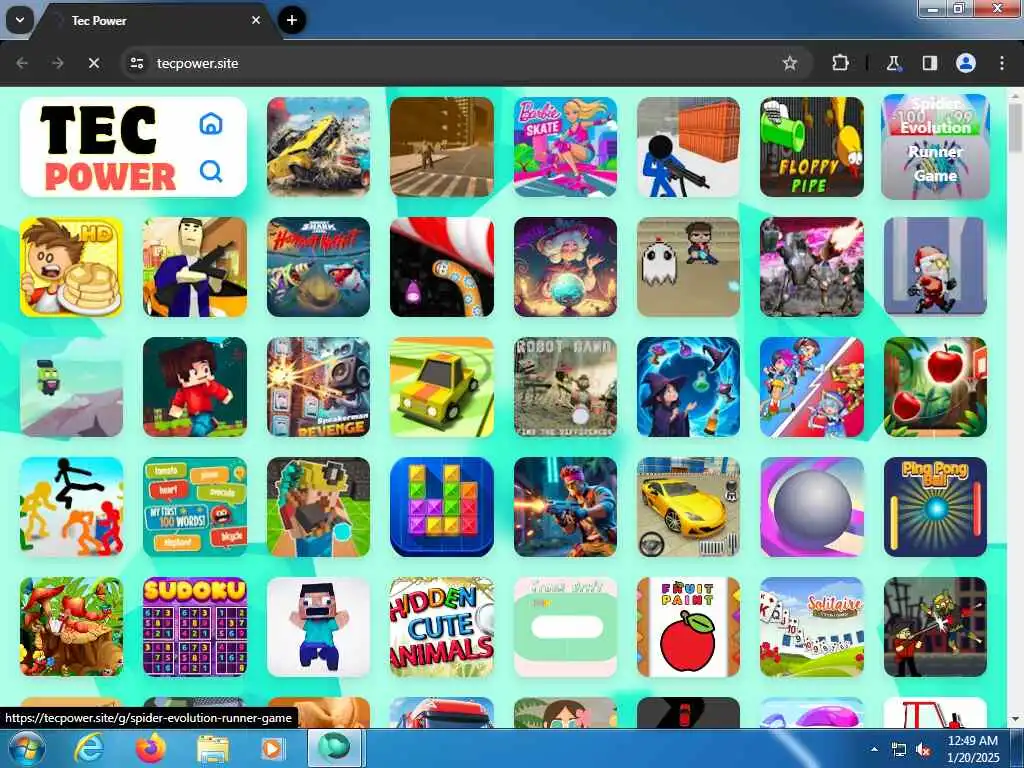Screen dimensions: 1024x768
Task: Stop loading the page
Action: [94, 63]
